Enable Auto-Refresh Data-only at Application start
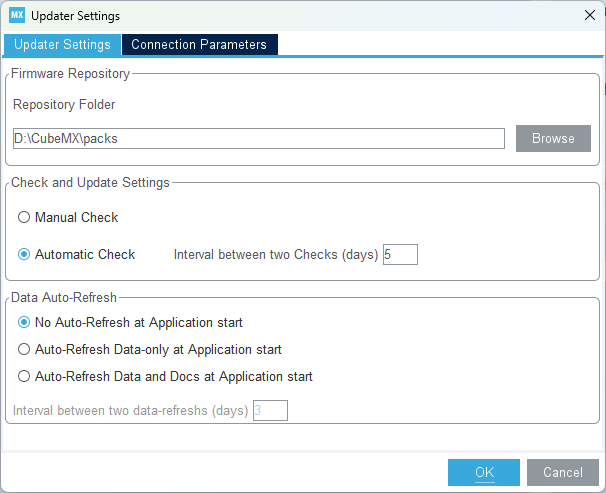Image resolution: width=606 pixels, height=493 pixels. click(x=24, y=350)
